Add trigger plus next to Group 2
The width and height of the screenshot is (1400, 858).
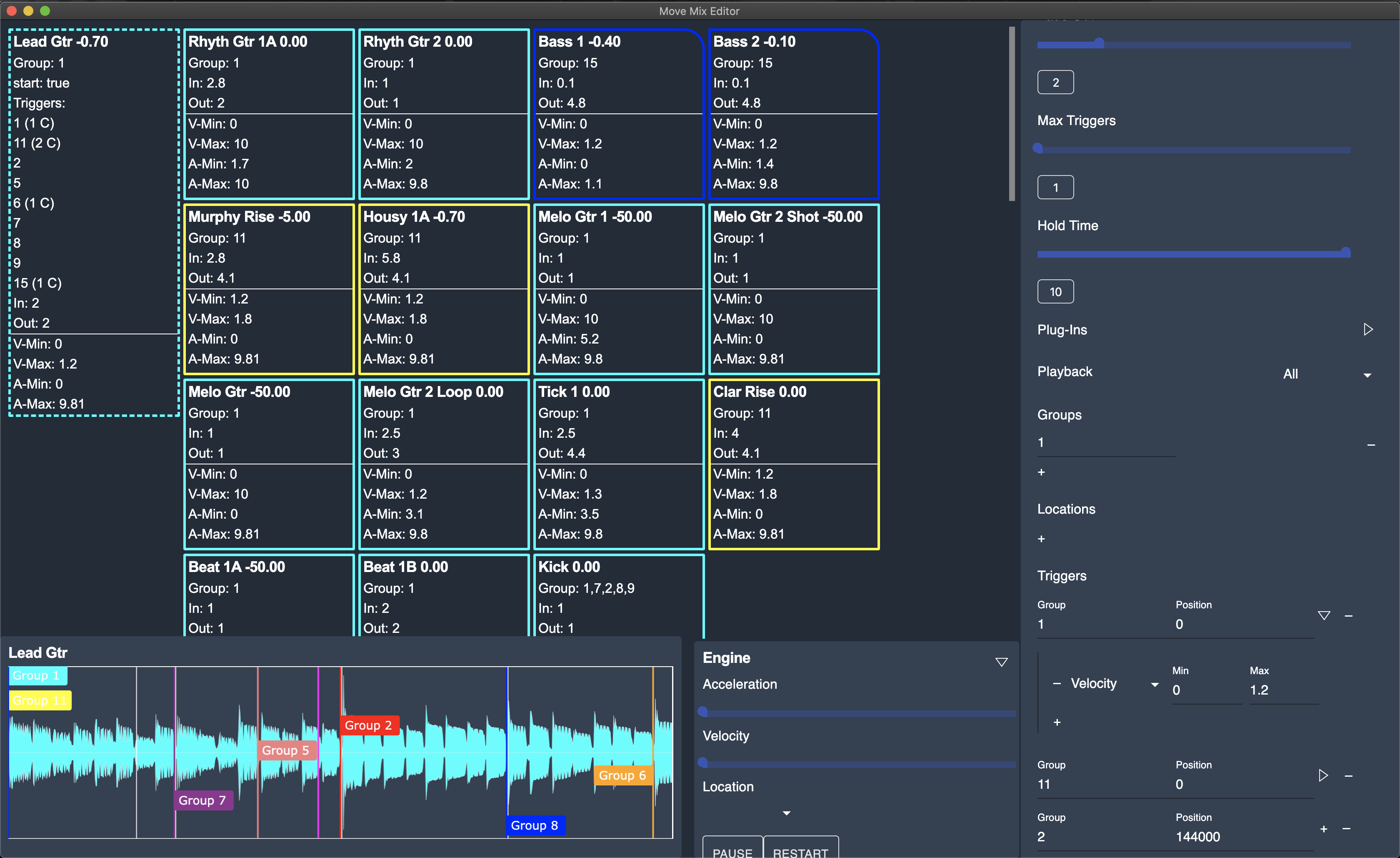[x=1323, y=828]
